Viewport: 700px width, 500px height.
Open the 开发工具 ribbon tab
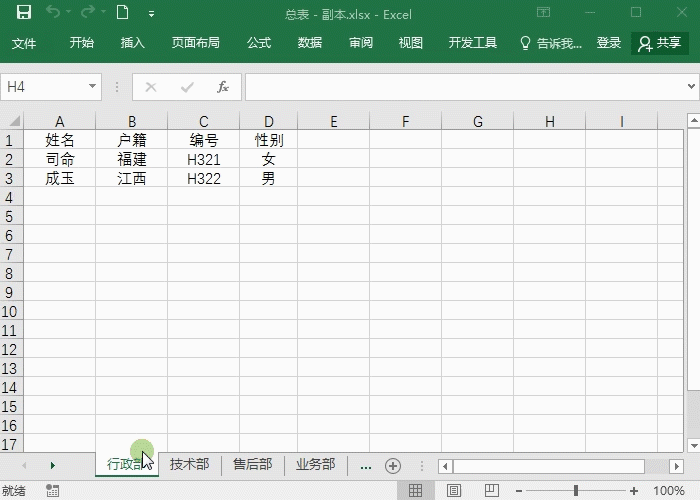click(473, 43)
